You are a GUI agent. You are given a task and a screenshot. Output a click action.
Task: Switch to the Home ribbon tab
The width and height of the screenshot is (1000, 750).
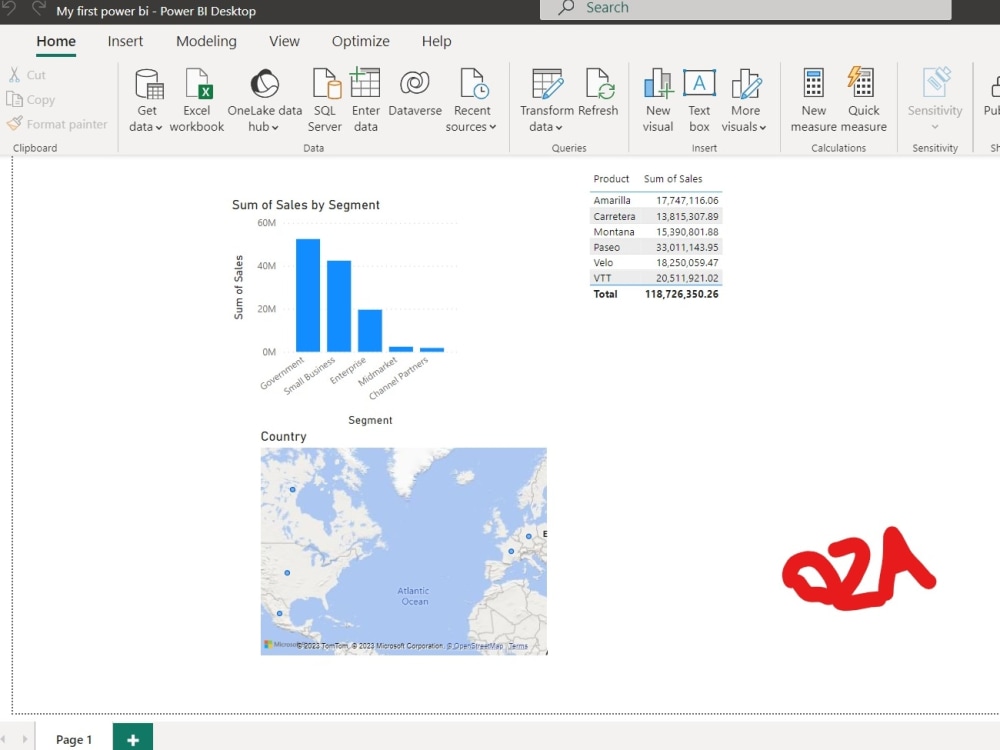(56, 41)
